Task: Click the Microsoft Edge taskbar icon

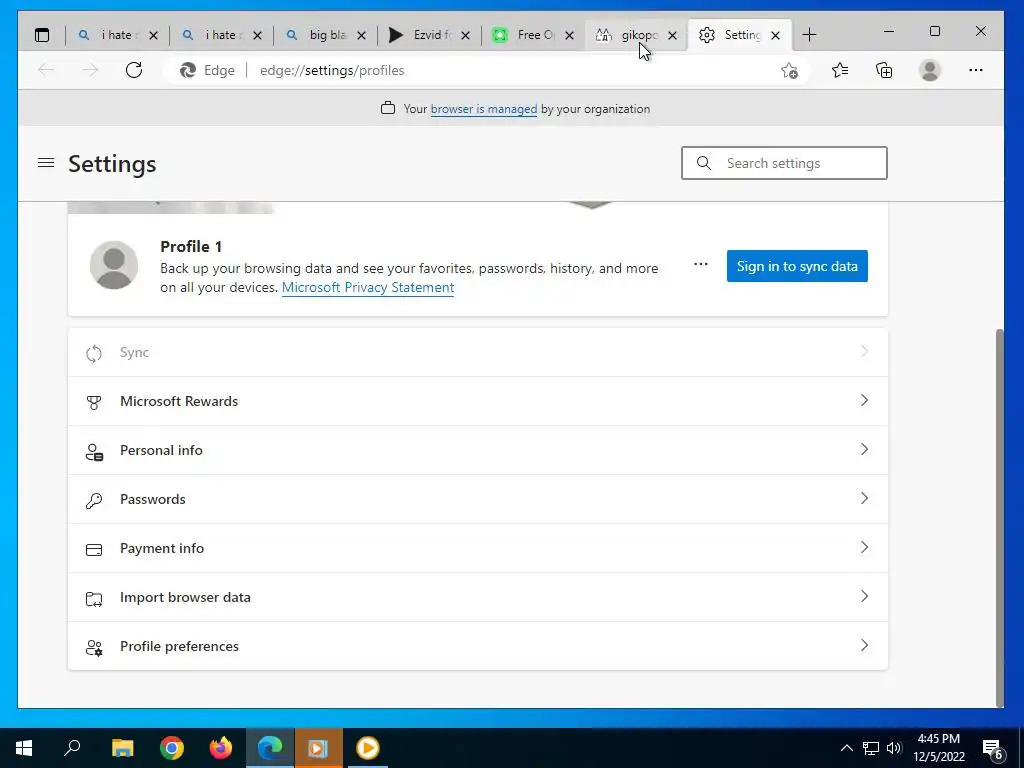Action: (x=270, y=748)
